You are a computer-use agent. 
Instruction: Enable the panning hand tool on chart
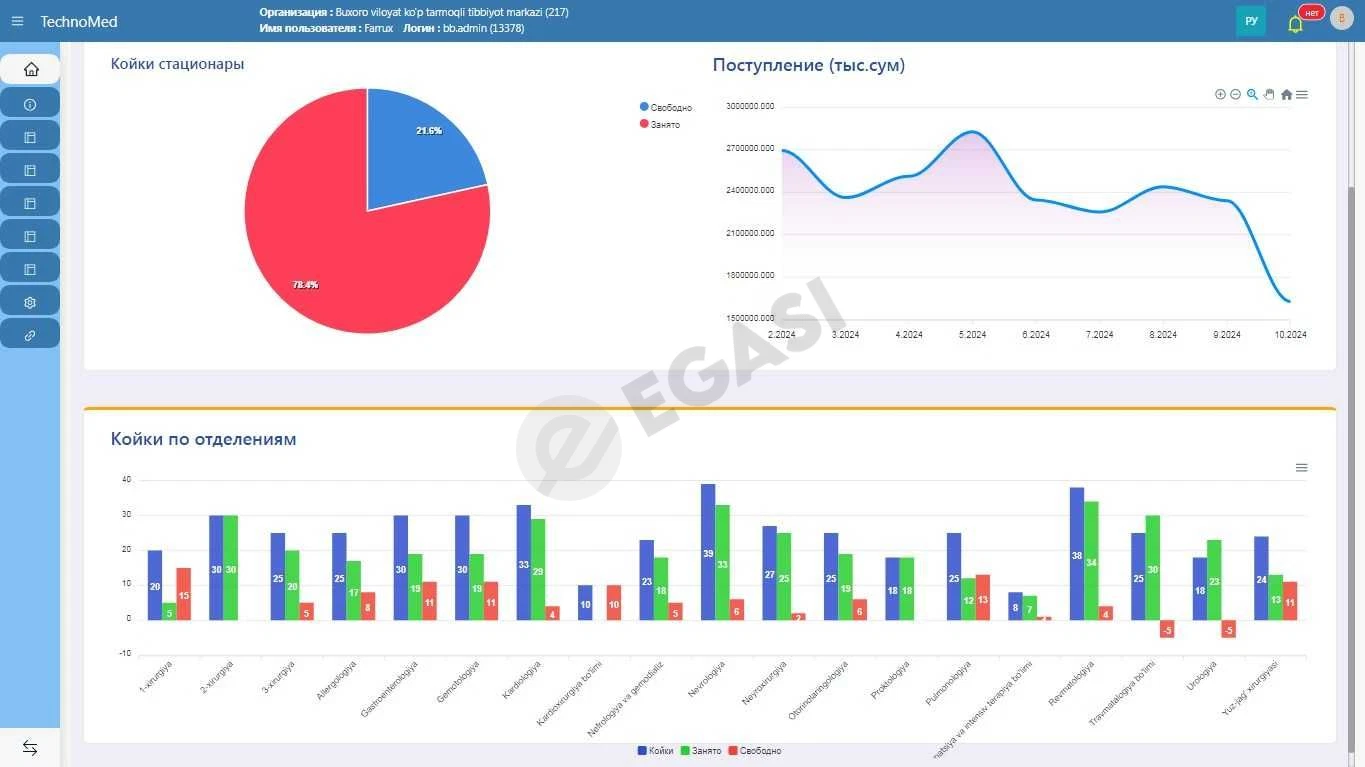click(1269, 94)
